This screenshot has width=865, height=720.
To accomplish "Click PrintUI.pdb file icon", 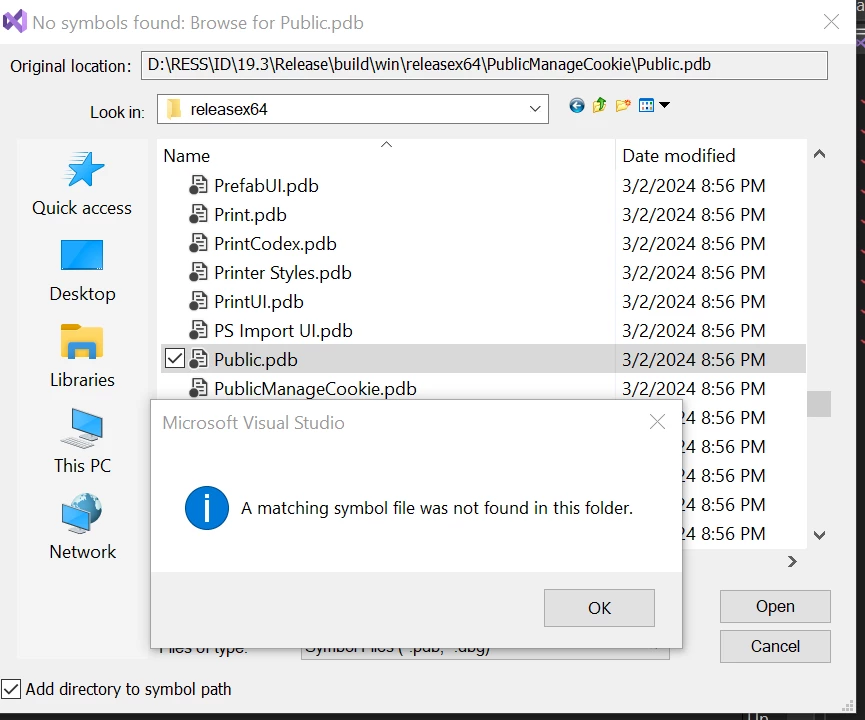I will coord(198,301).
